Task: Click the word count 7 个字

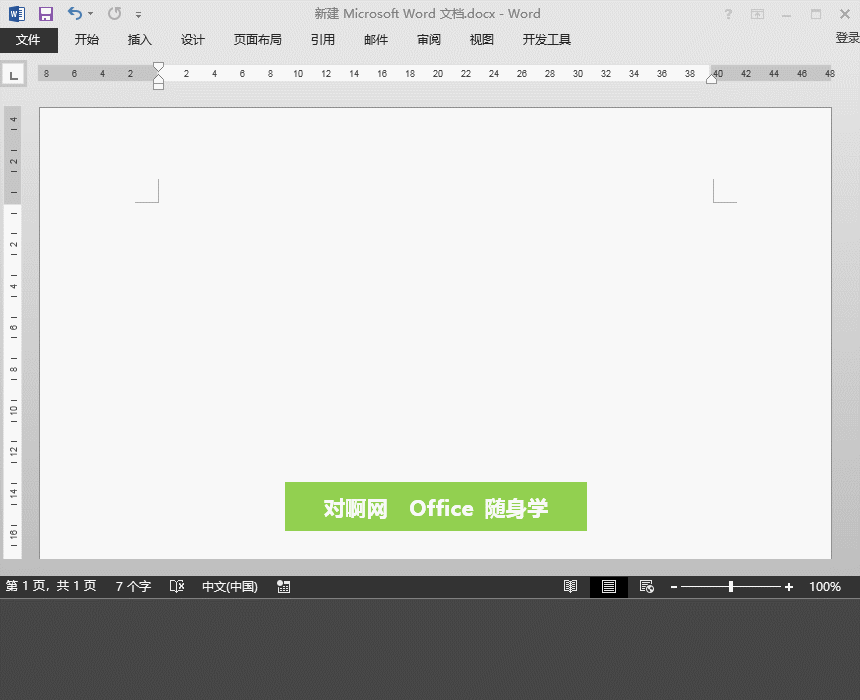Action: coord(133,586)
